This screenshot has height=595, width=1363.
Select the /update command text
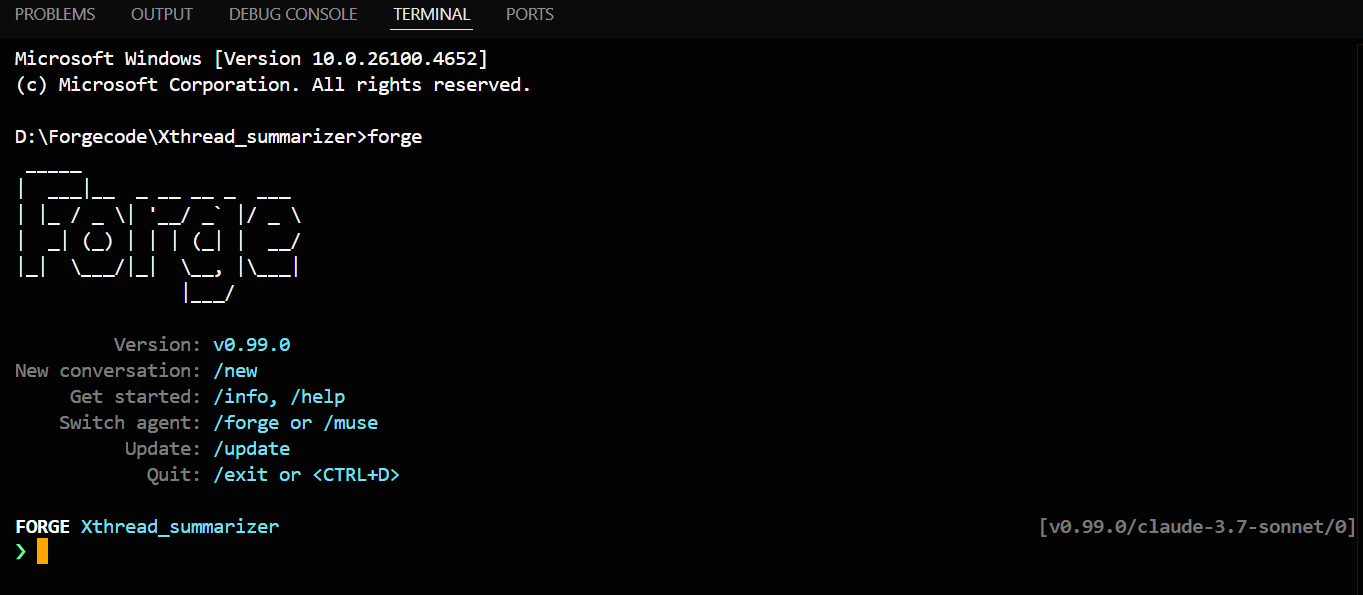click(251, 448)
